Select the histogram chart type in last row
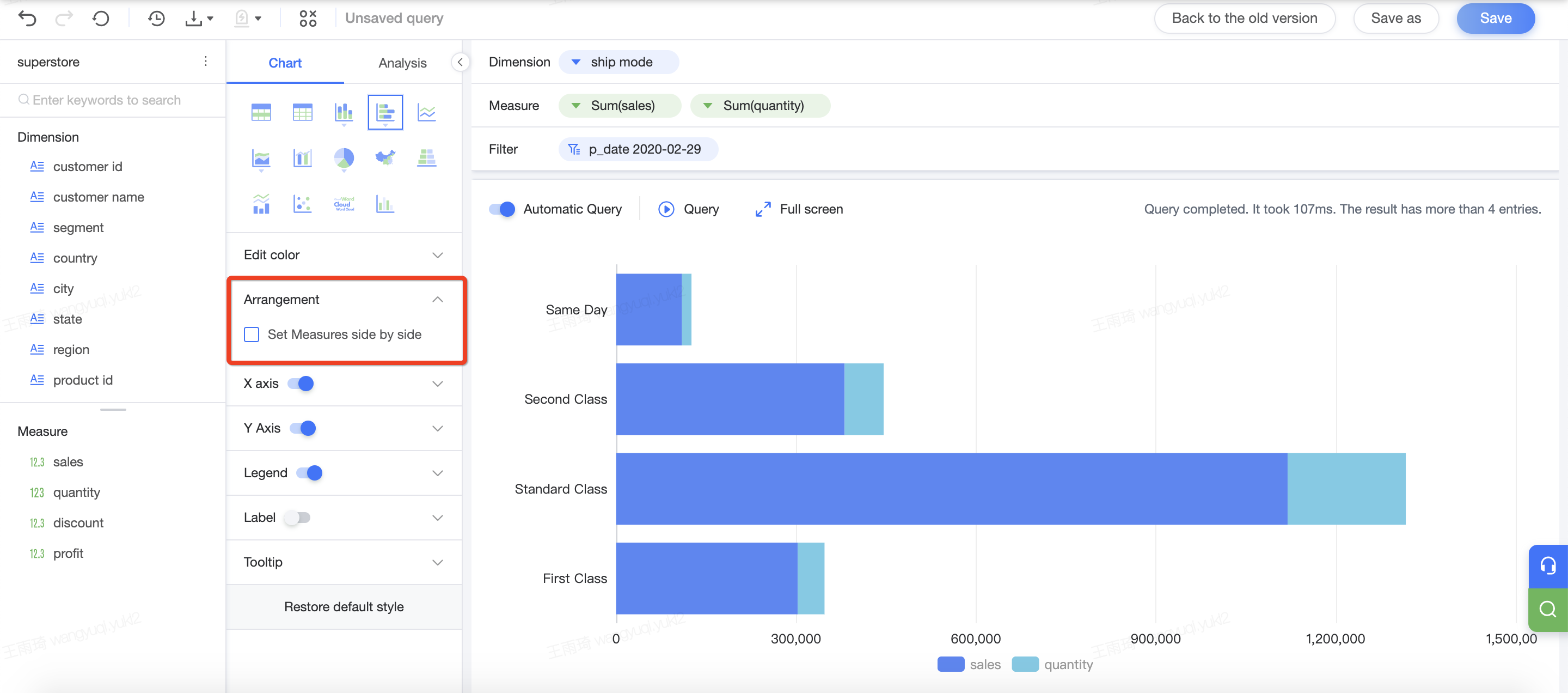This screenshot has height=693, width=1568. (x=385, y=204)
